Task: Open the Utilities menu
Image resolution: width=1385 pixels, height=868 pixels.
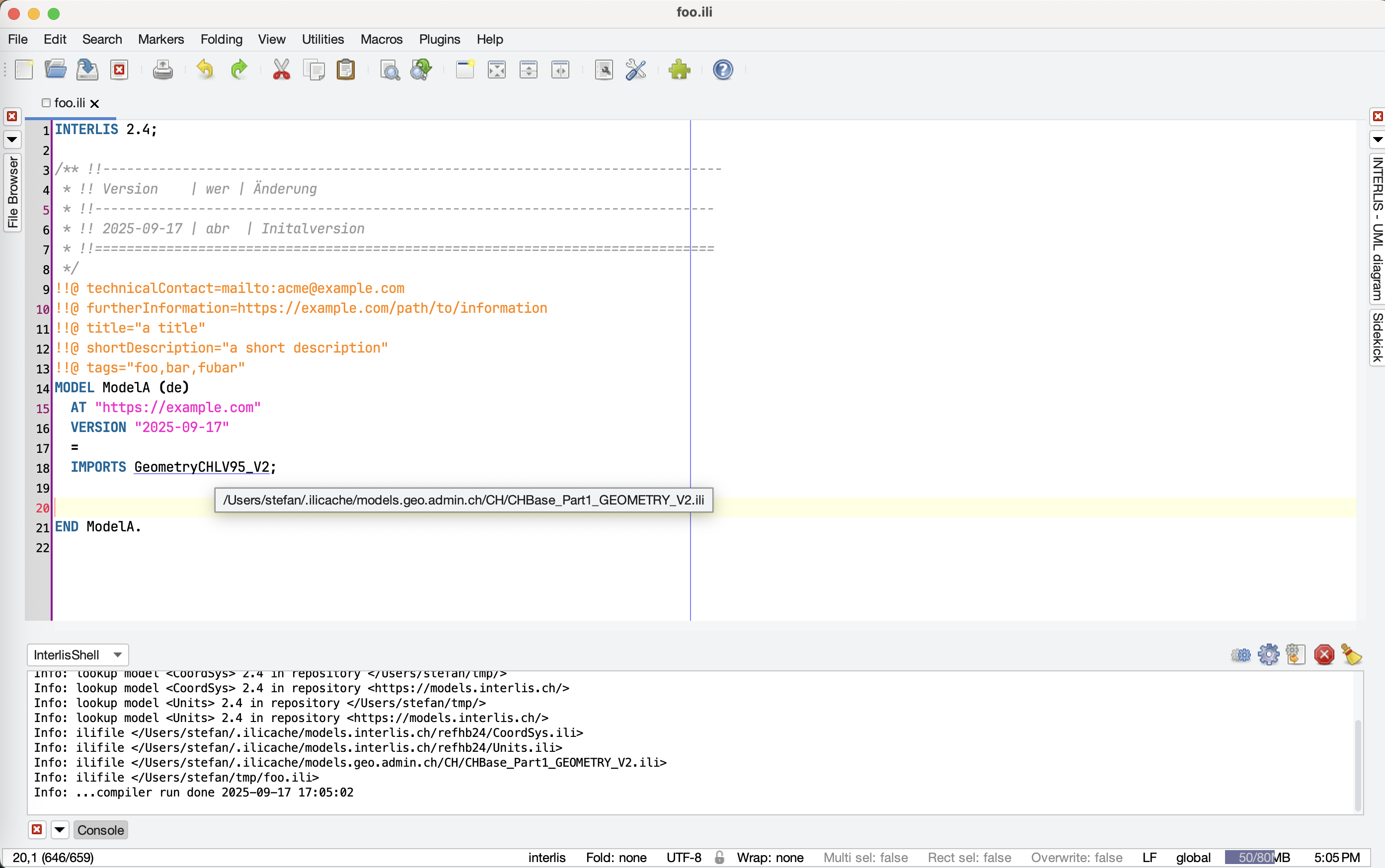Action: tap(323, 39)
